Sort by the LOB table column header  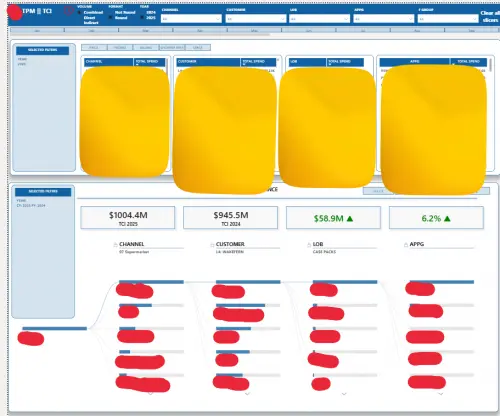tap(307, 62)
